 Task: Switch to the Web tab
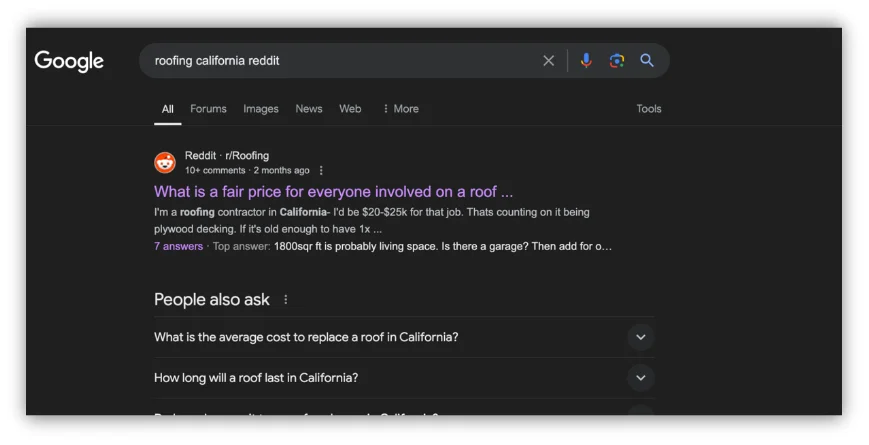tap(350, 109)
